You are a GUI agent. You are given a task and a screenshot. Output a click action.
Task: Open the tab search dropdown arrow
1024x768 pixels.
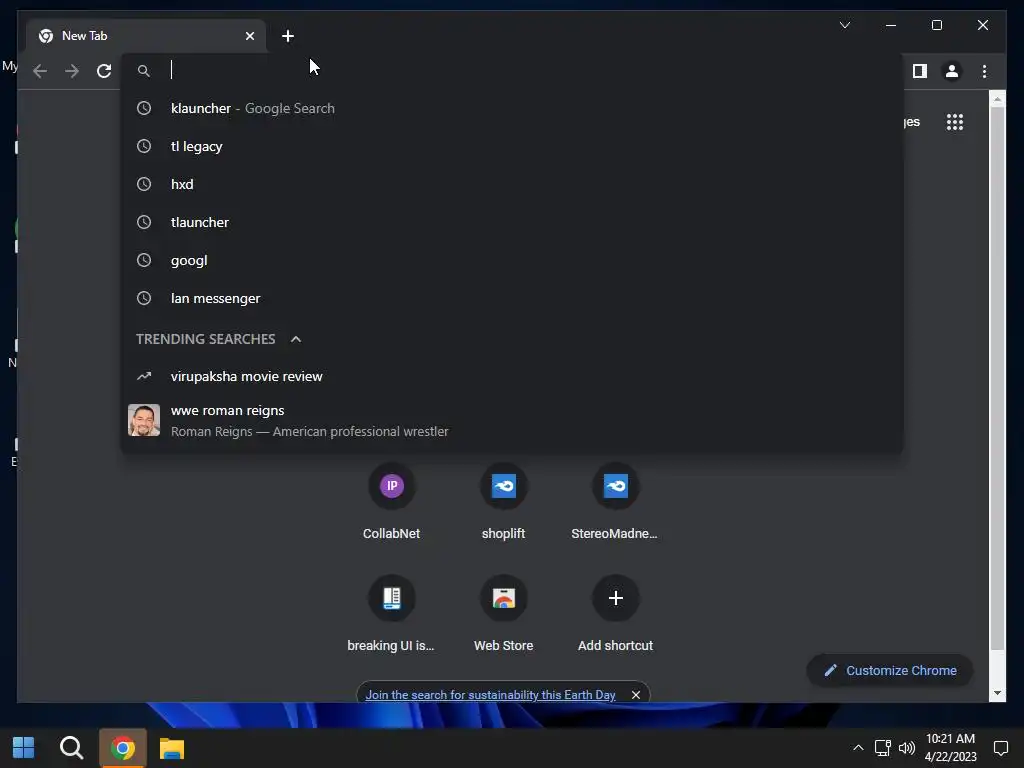[845, 25]
